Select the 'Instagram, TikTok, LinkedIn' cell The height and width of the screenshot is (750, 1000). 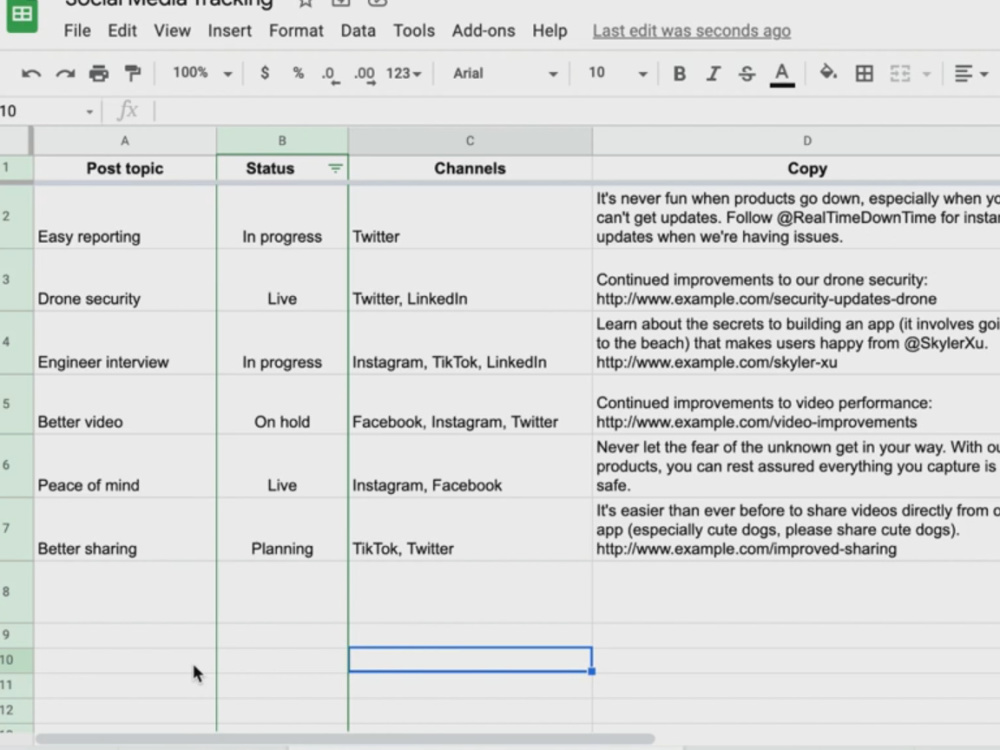(x=470, y=342)
